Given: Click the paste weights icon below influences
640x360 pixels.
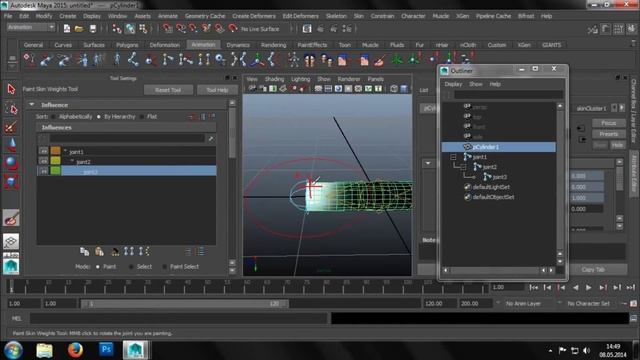Looking at the screenshot, I should click(x=99, y=251).
